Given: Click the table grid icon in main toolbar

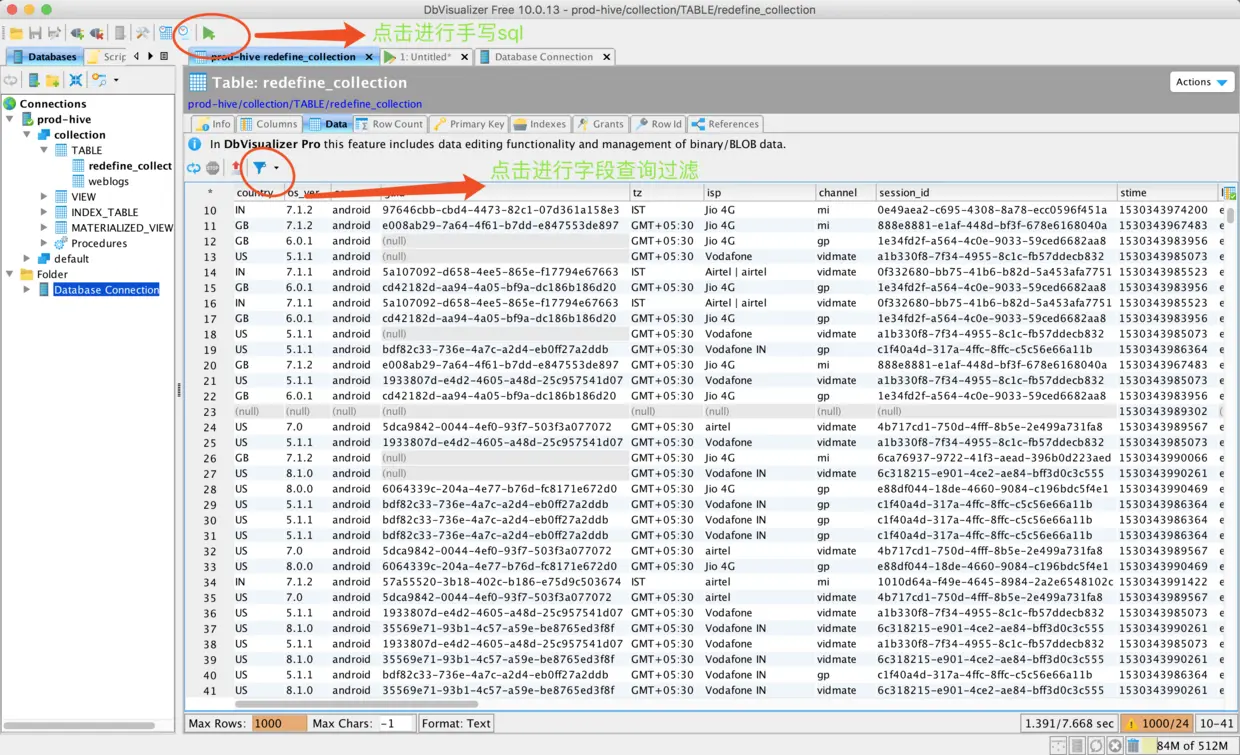Looking at the screenshot, I should point(165,33).
